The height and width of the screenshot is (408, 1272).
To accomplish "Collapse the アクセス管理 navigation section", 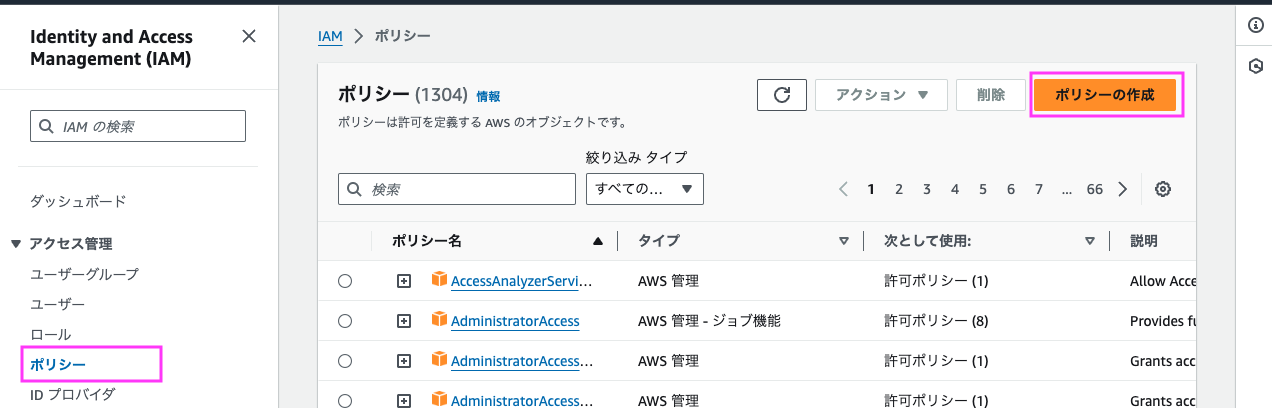I will pyautogui.click(x=16, y=243).
